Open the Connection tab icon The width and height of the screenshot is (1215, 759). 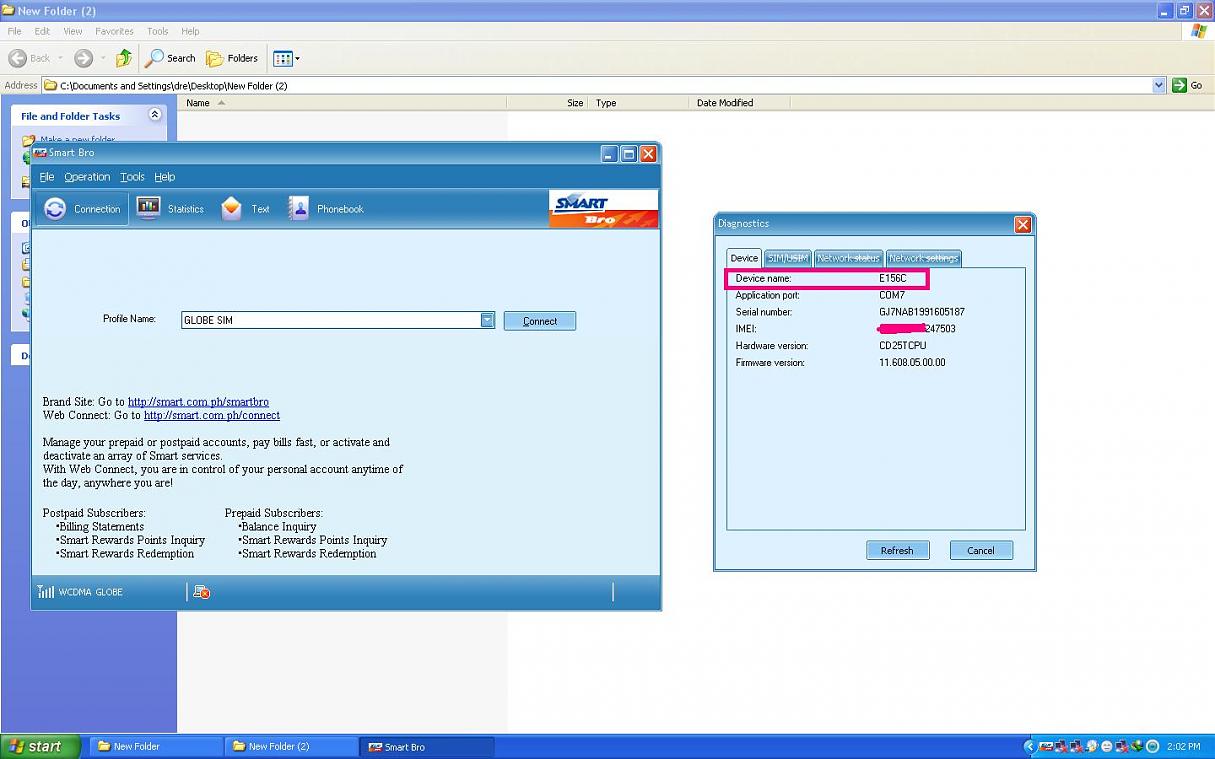pyautogui.click(x=55, y=209)
